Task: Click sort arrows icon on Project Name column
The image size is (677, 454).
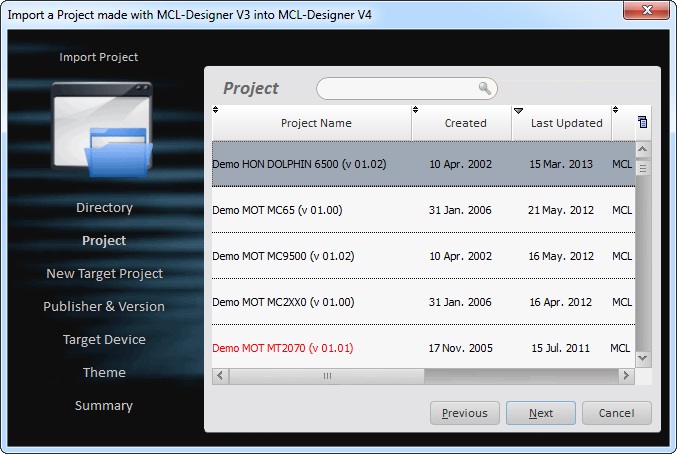Action: (216, 110)
